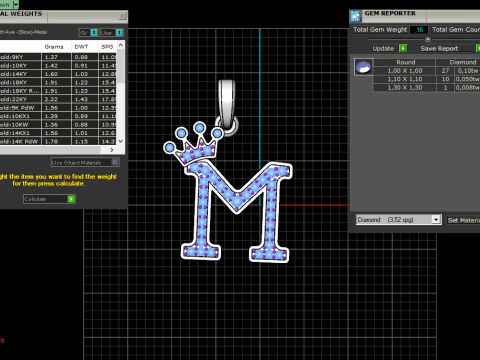480x360 pixels.
Task: Select the Gold:10KX1 row
Action: (58, 116)
